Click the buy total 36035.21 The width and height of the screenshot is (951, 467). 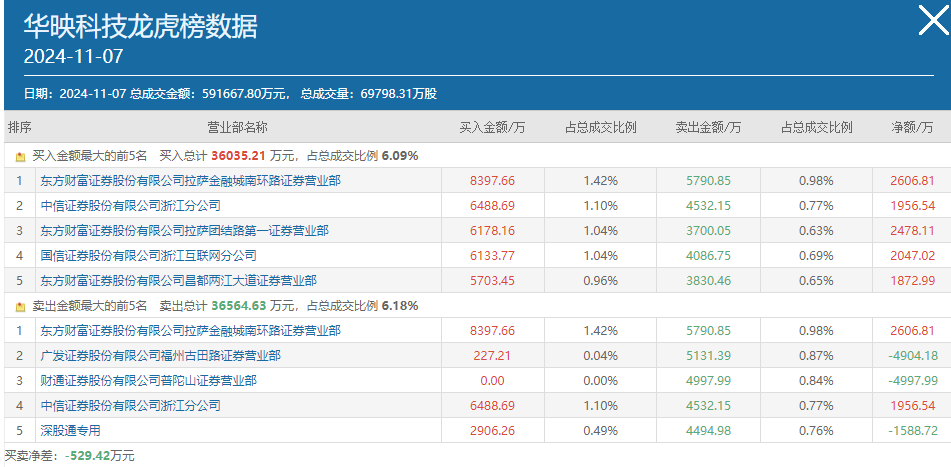238,156
